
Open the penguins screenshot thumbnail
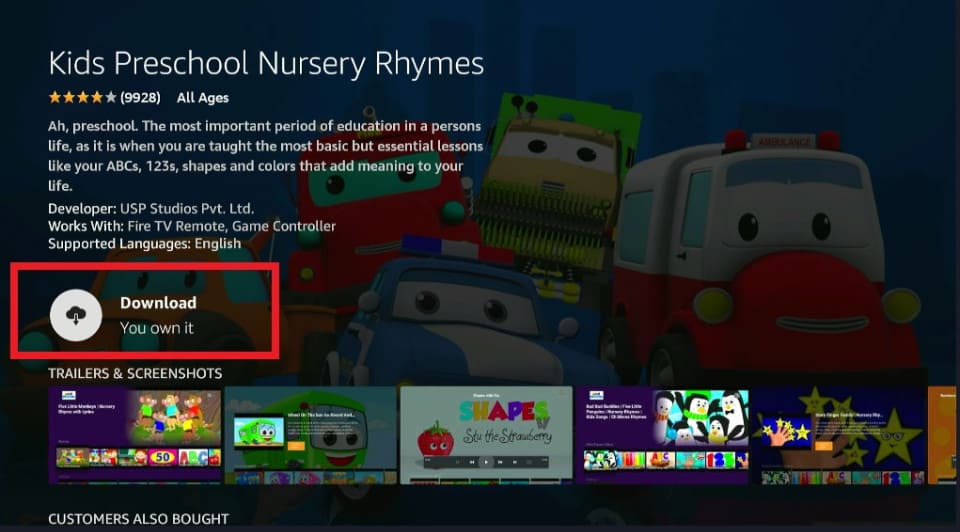662,435
